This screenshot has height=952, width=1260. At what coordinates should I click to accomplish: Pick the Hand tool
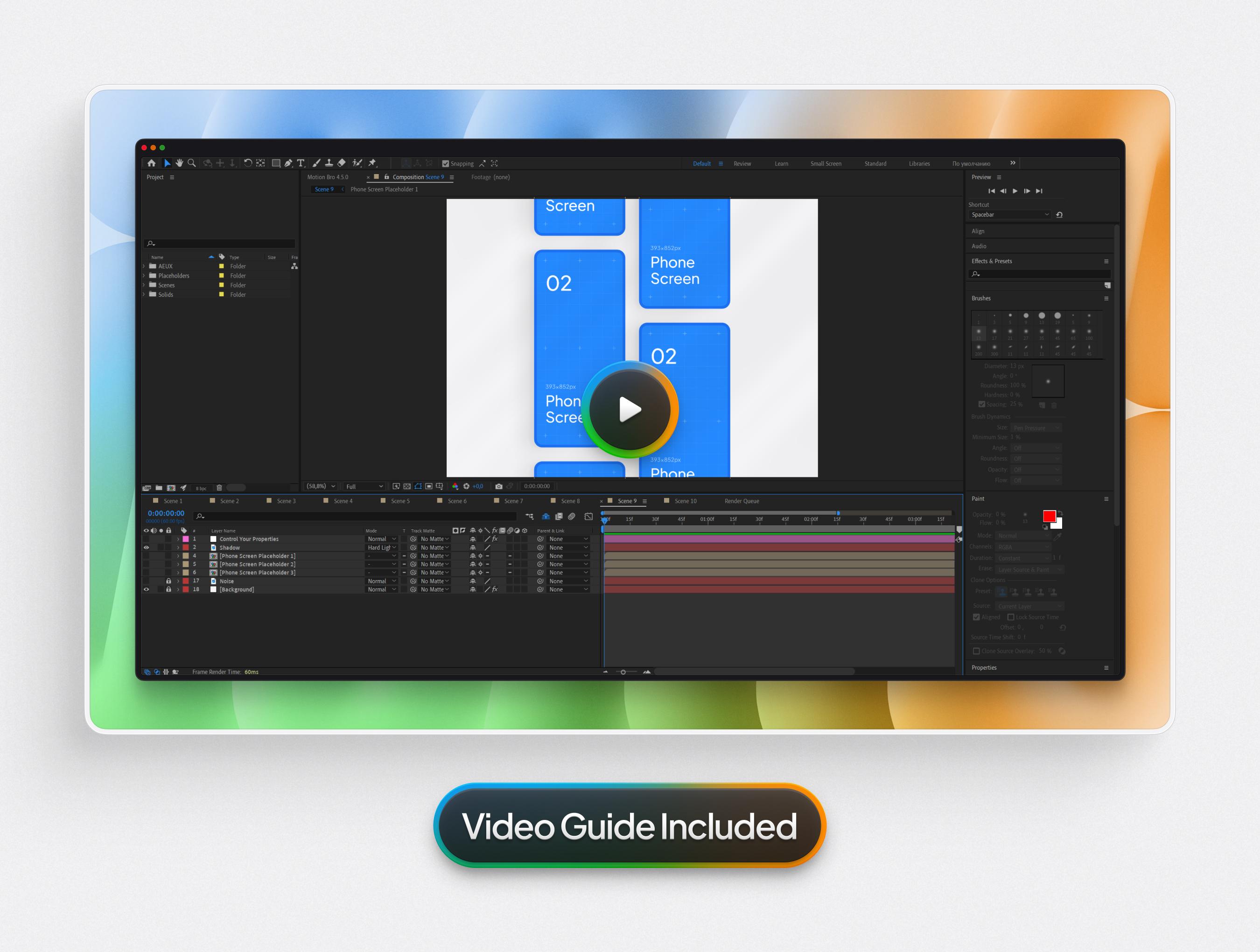pyautogui.click(x=179, y=163)
